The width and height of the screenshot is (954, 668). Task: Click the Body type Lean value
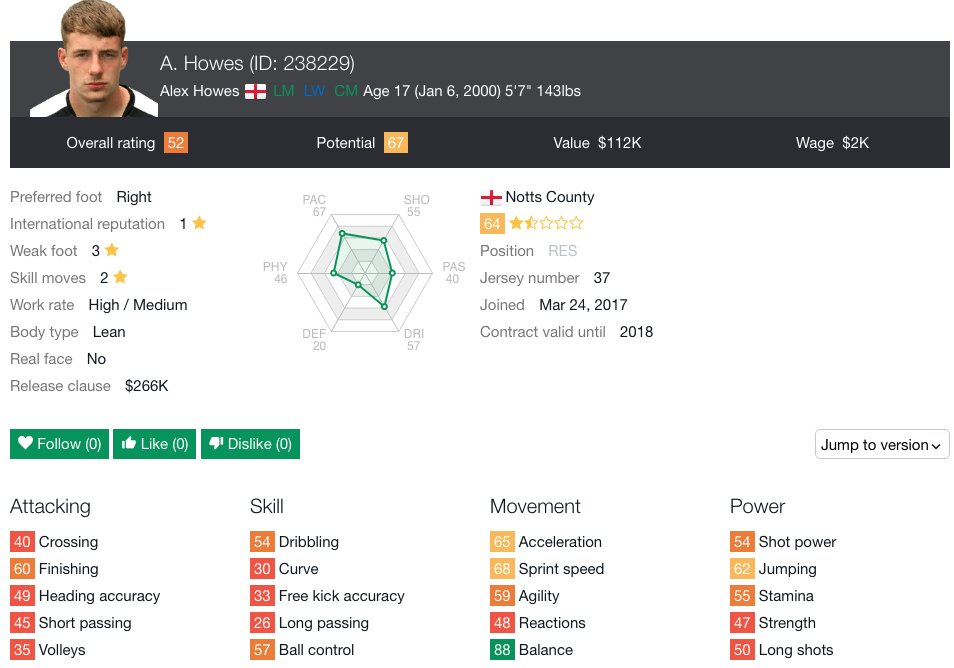tap(109, 332)
